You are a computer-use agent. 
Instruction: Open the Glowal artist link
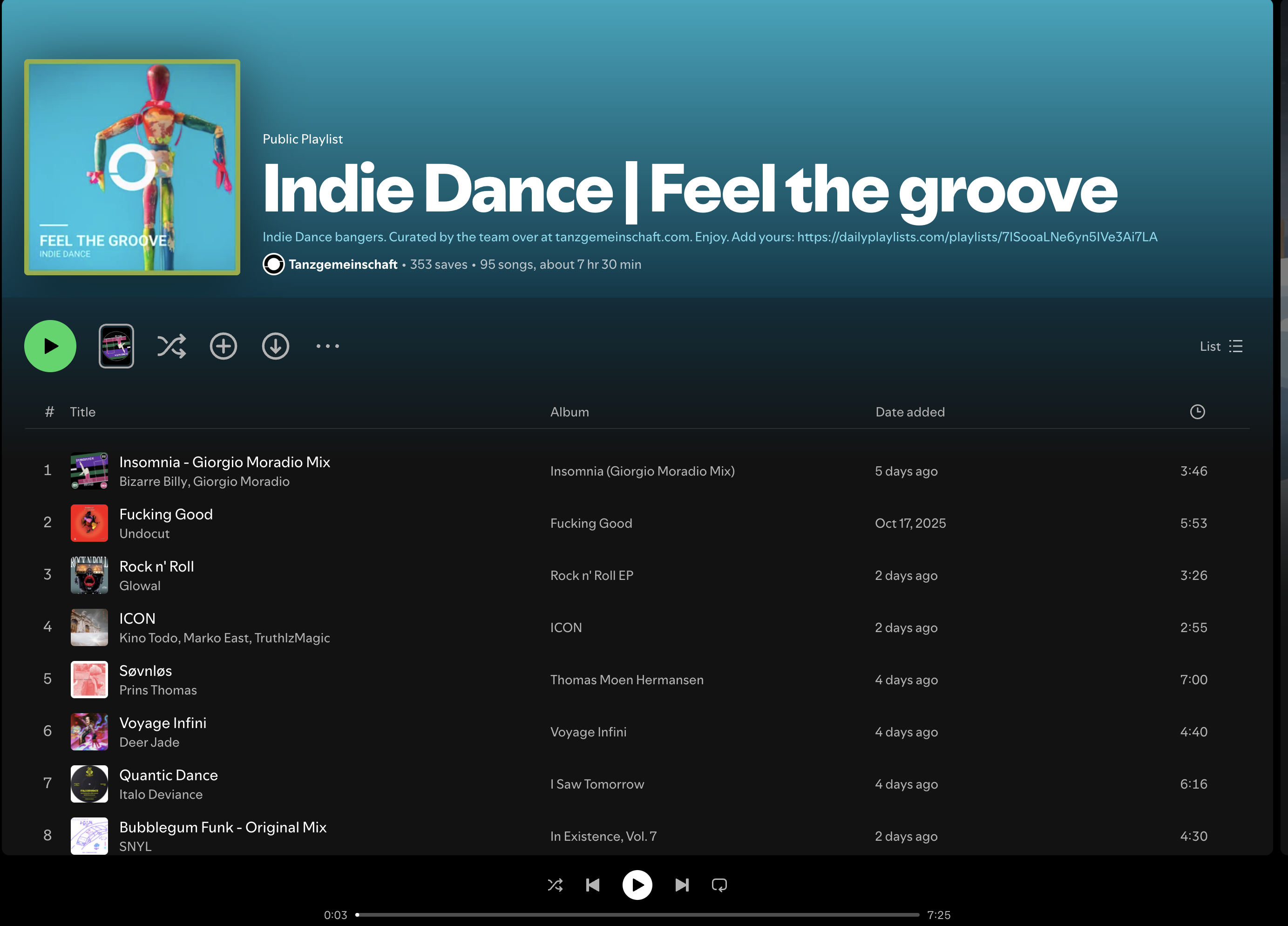pos(140,586)
